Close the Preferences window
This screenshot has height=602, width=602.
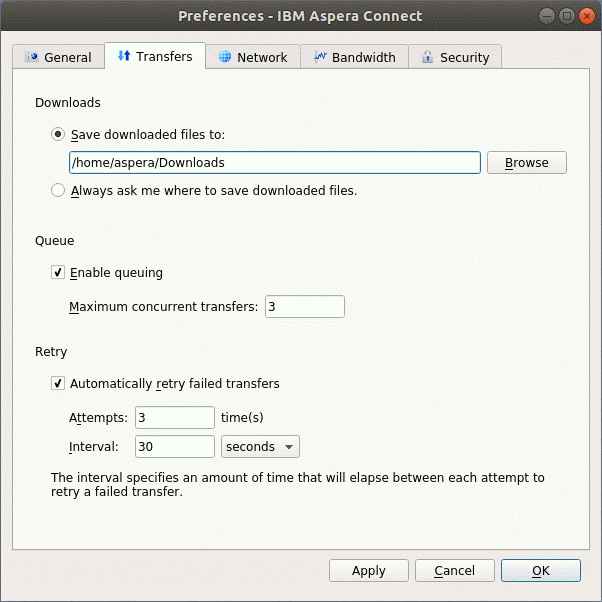(x=586, y=16)
